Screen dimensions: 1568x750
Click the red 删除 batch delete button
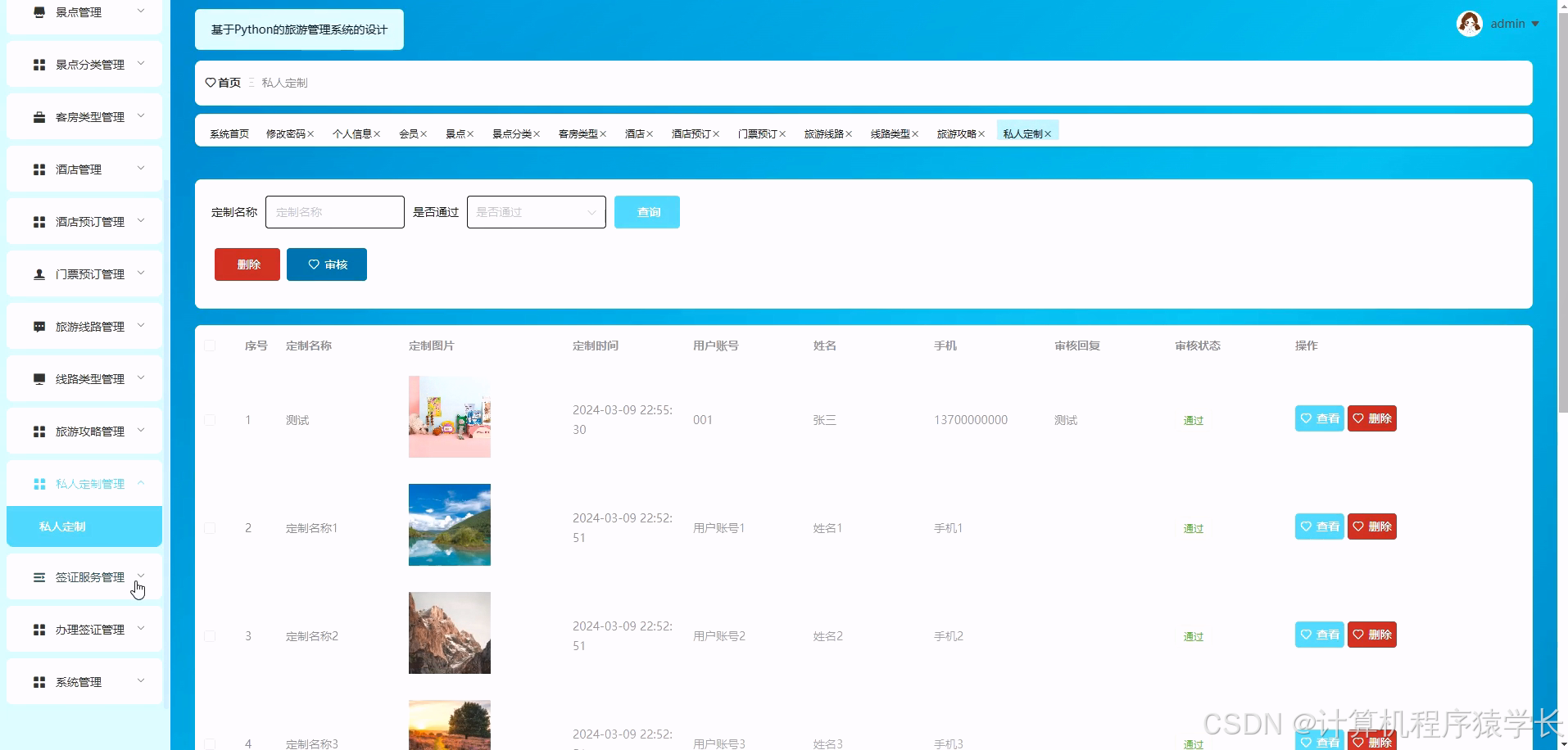(247, 264)
